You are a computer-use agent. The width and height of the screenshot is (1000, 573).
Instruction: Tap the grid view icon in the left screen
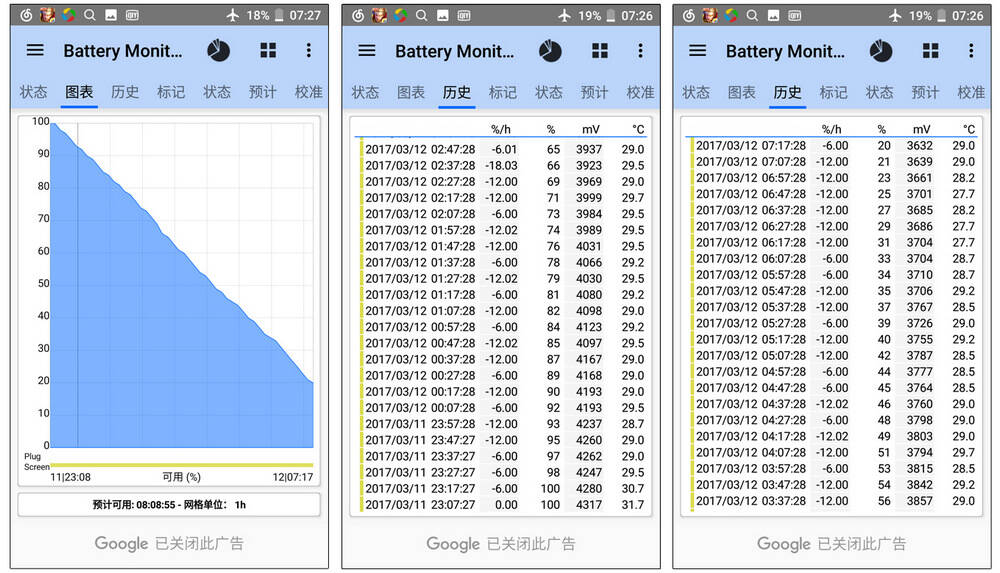coord(268,51)
